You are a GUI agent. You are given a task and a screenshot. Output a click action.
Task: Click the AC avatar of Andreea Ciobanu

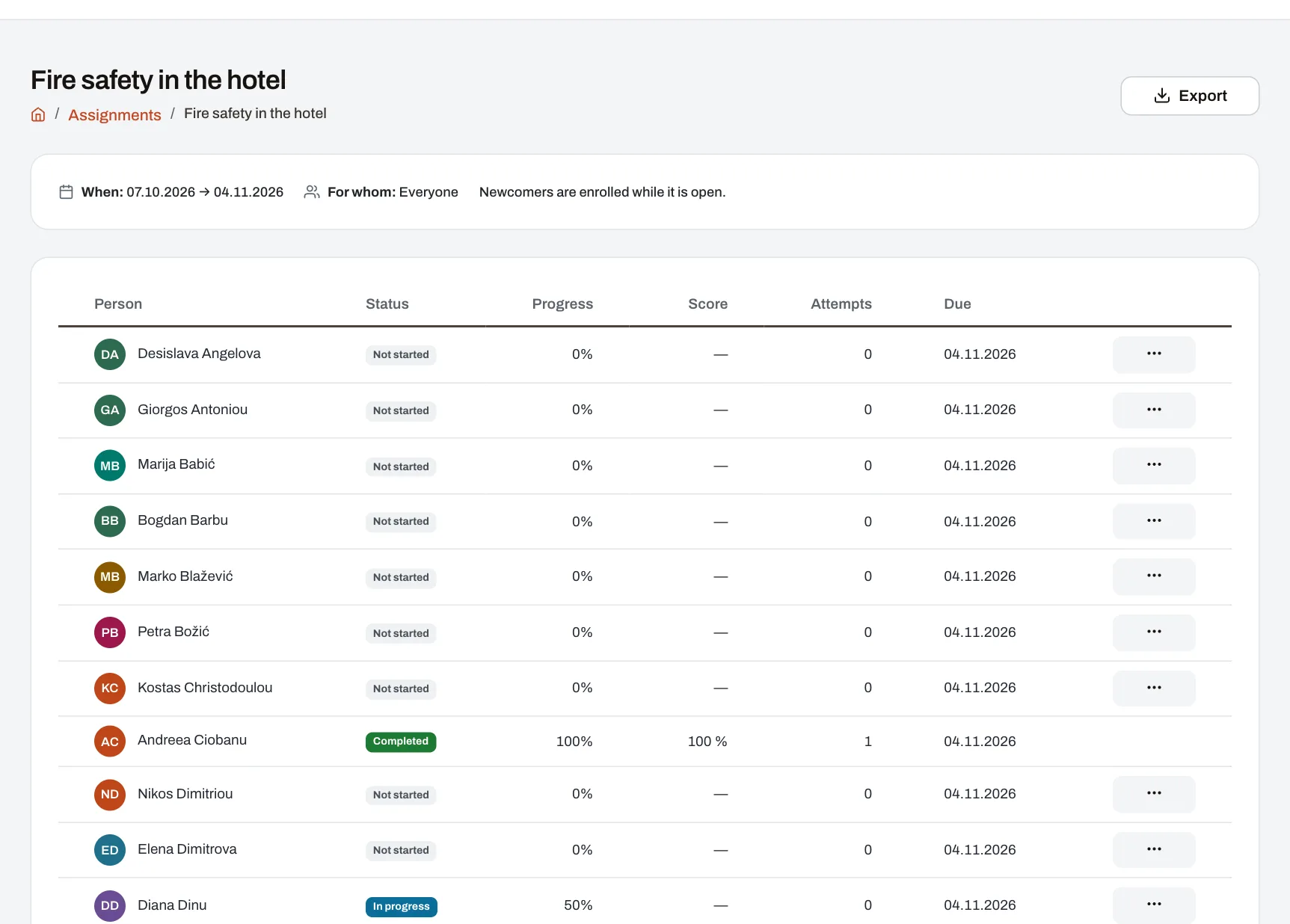110,742
